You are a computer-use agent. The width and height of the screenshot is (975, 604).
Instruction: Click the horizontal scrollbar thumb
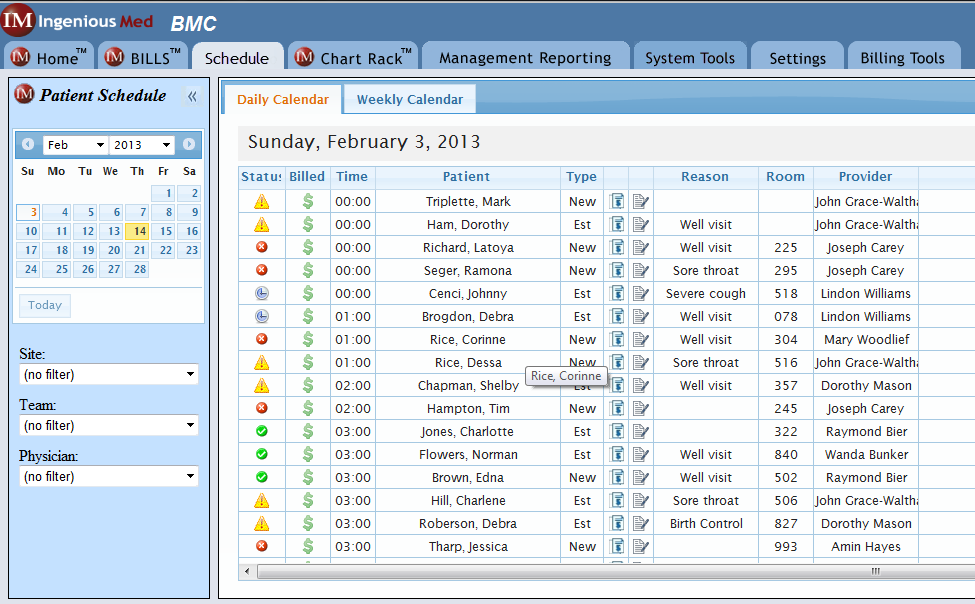616,571
